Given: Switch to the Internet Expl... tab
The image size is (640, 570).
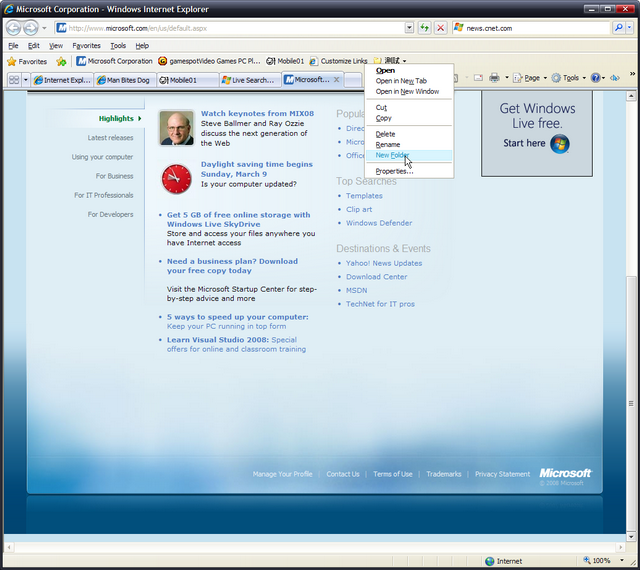Looking at the screenshot, I should coord(62,80).
